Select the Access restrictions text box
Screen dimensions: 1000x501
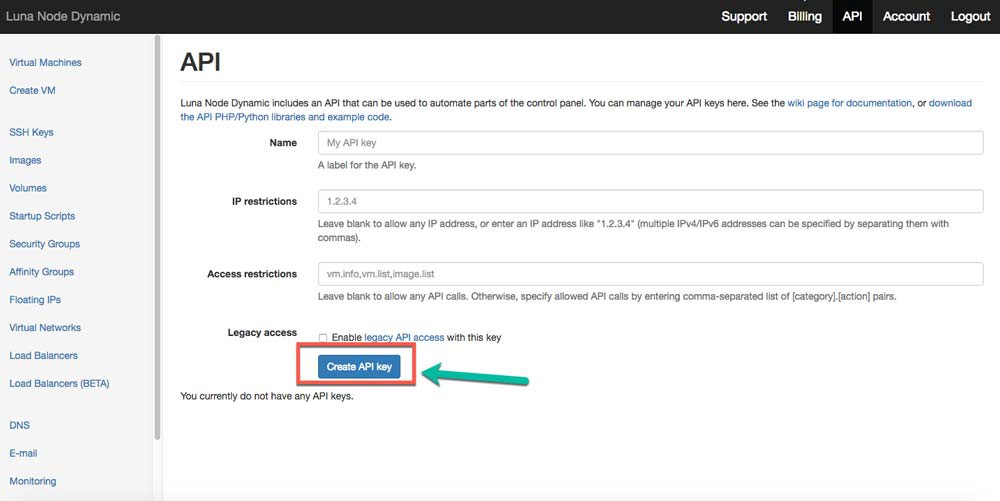(650, 273)
